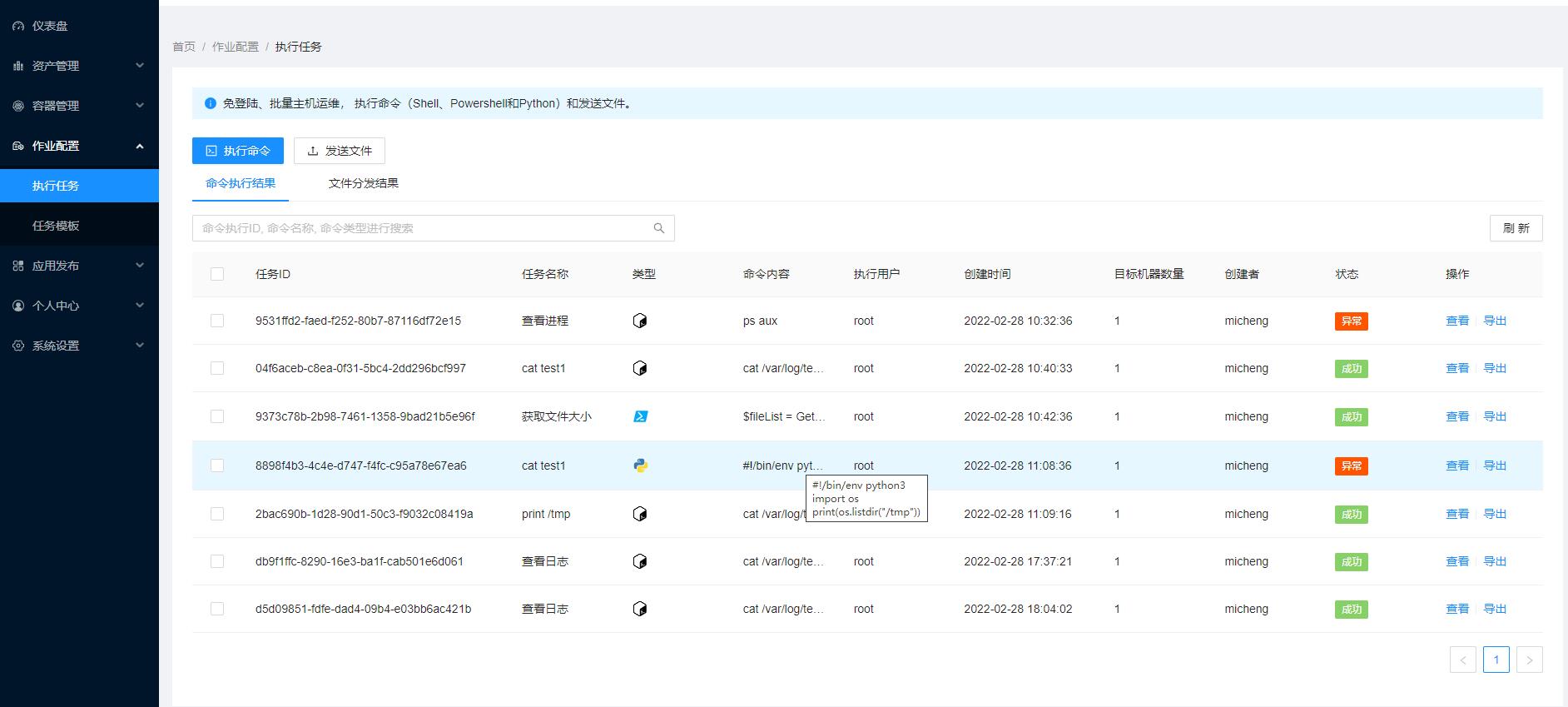1568x707 pixels.
Task: Focus the command search input field
Action: click(x=434, y=228)
